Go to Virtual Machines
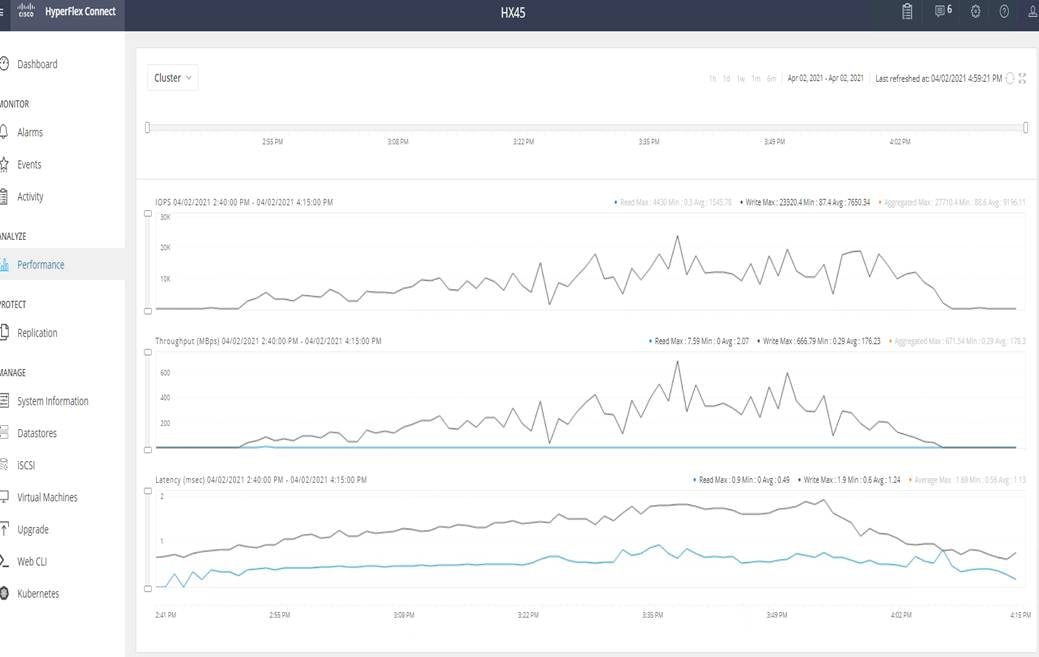The height and width of the screenshot is (657, 1039). click(x=47, y=497)
